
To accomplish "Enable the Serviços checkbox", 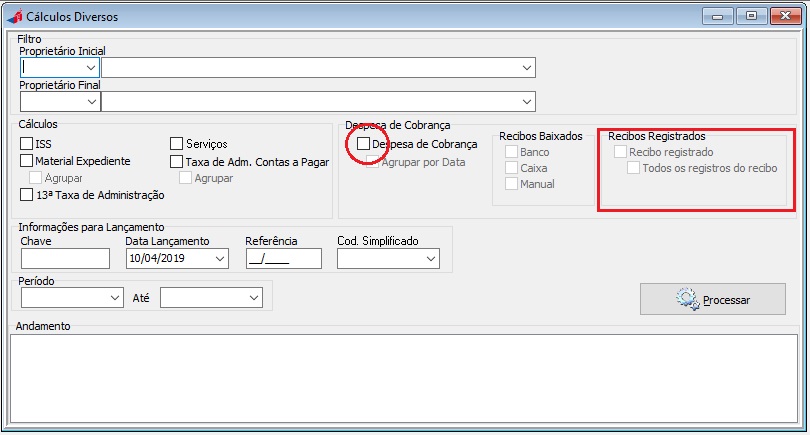I will point(177,144).
